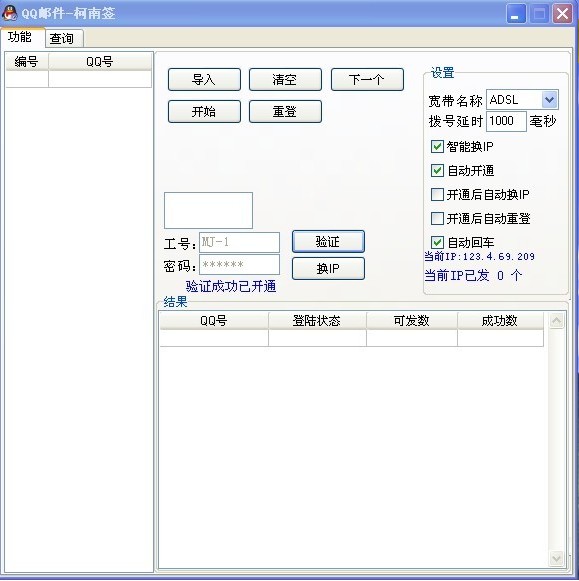Click the 重登 button

pos(285,112)
